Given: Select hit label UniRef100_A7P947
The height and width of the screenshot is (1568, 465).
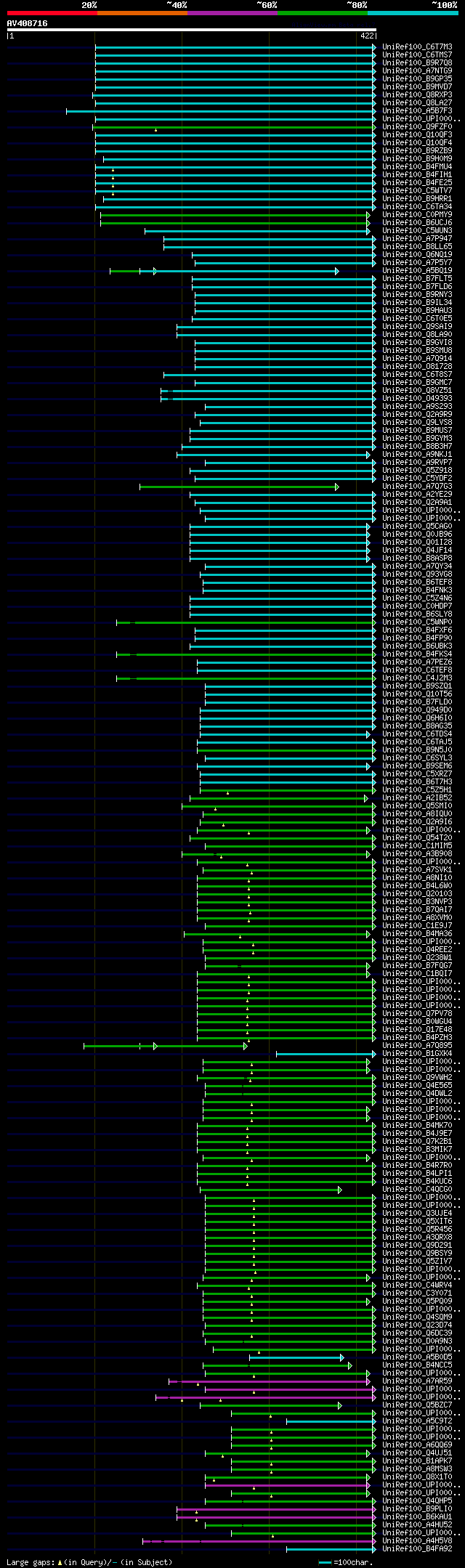Looking at the screenshot, I should click(417, 238).
